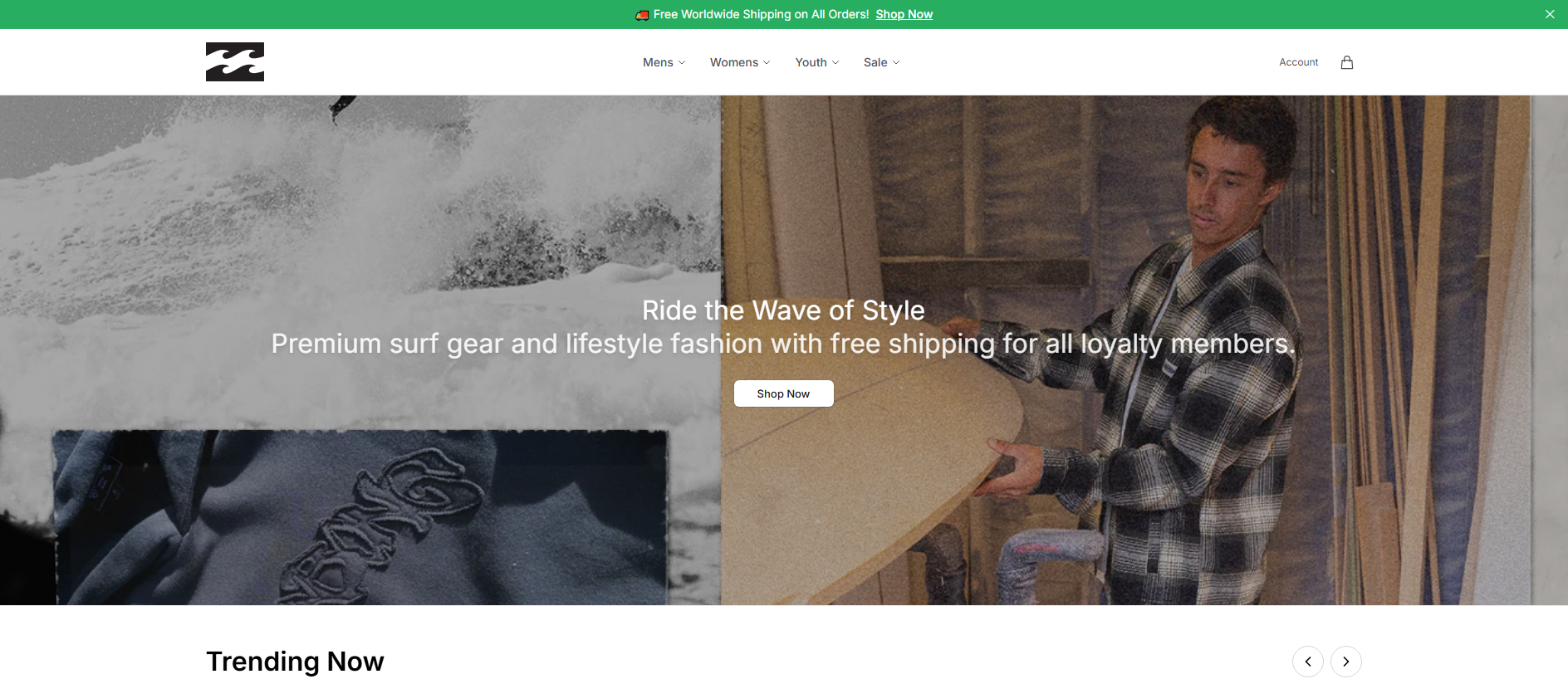This screenshot has width=1568, height=679.
Task: Follow the Shop Now link in banner
Action: (x=904, y=14)
